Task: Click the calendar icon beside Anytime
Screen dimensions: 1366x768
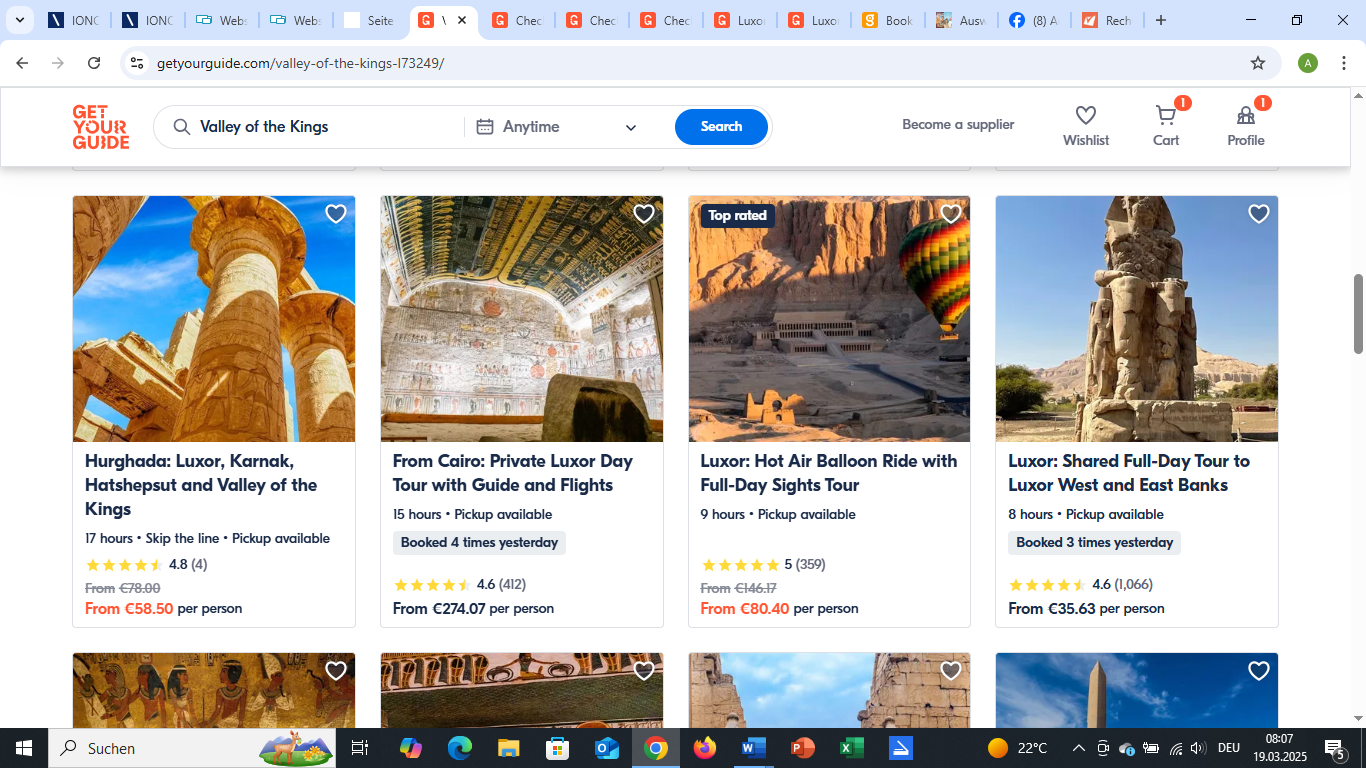Action: point(485,127)
